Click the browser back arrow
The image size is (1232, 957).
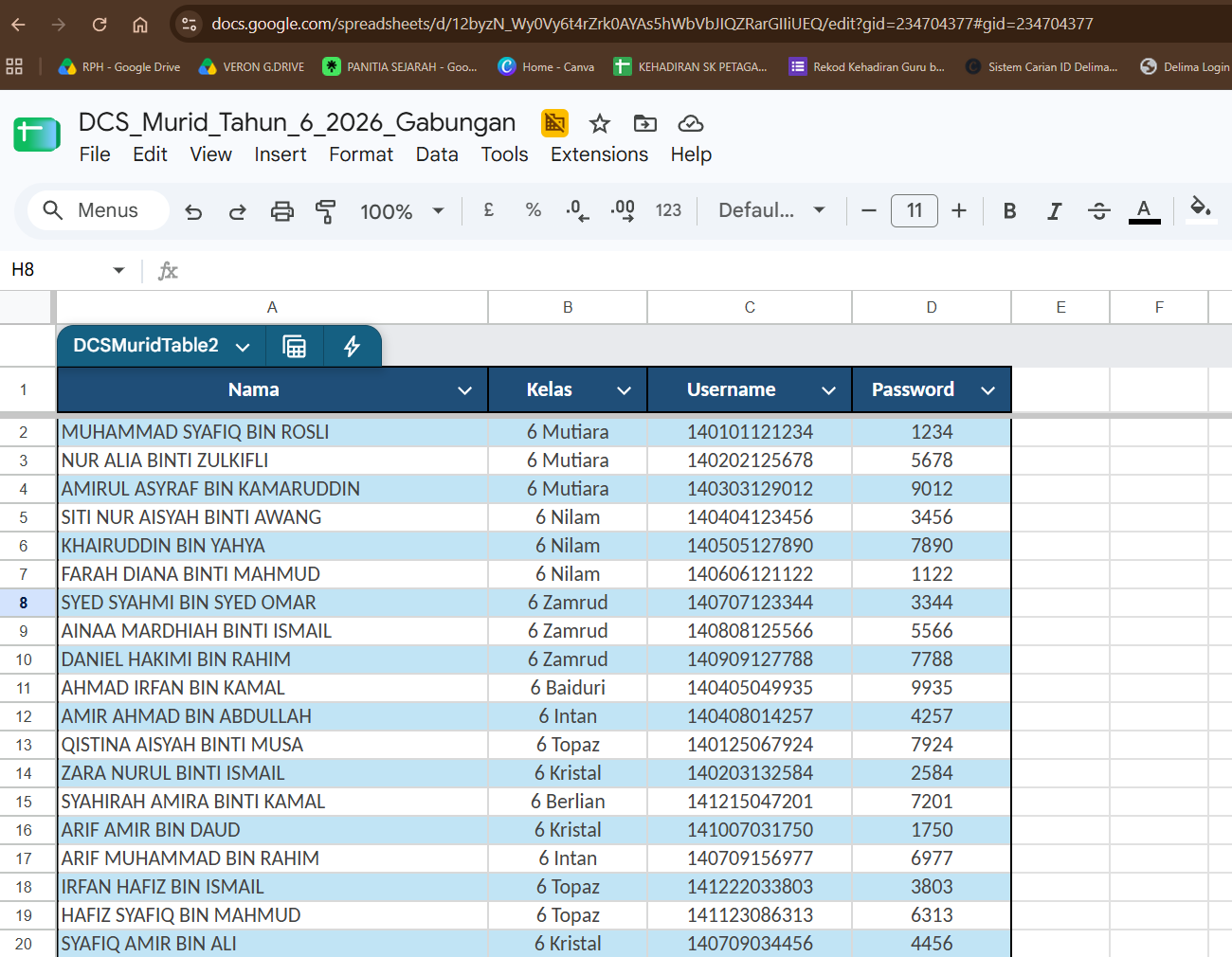18,25
